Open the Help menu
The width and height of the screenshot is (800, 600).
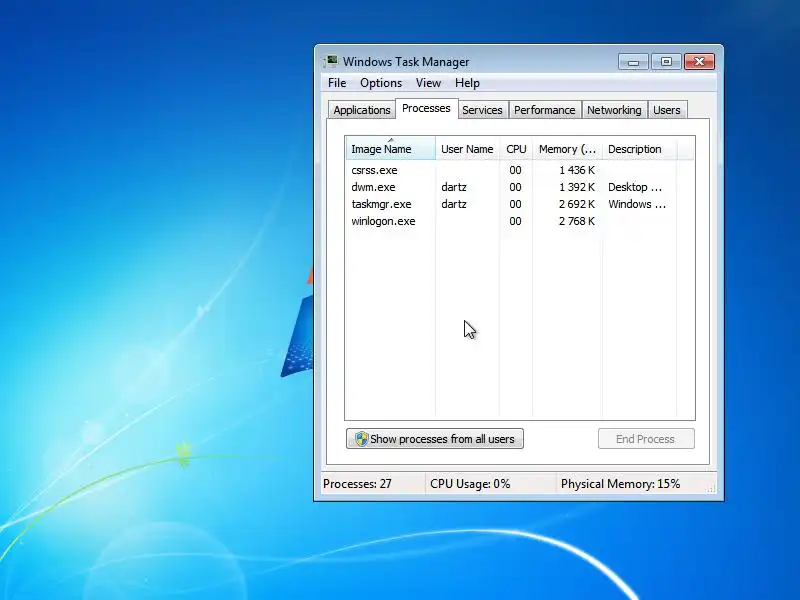point(467,83)
